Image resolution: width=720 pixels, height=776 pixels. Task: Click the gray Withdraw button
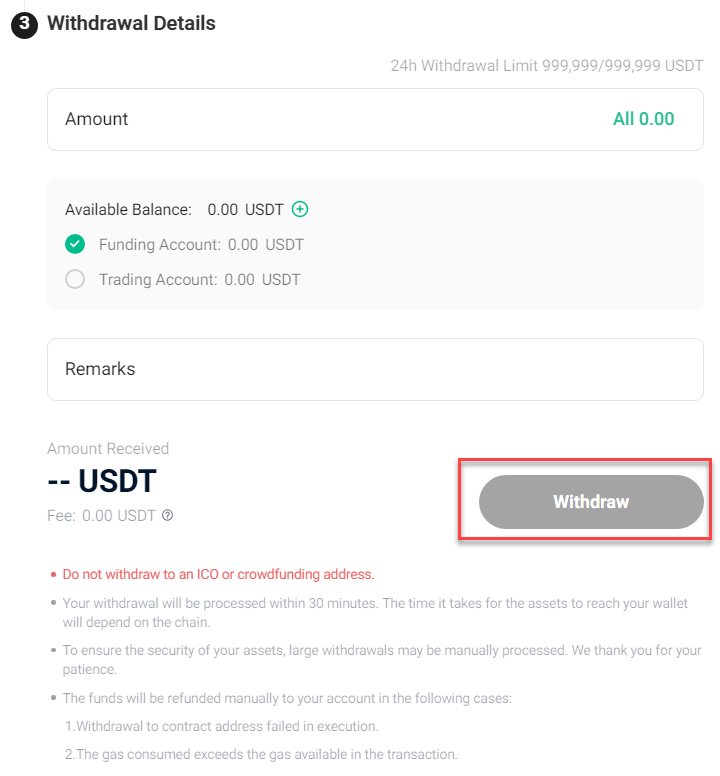click(x=591, y=502)
